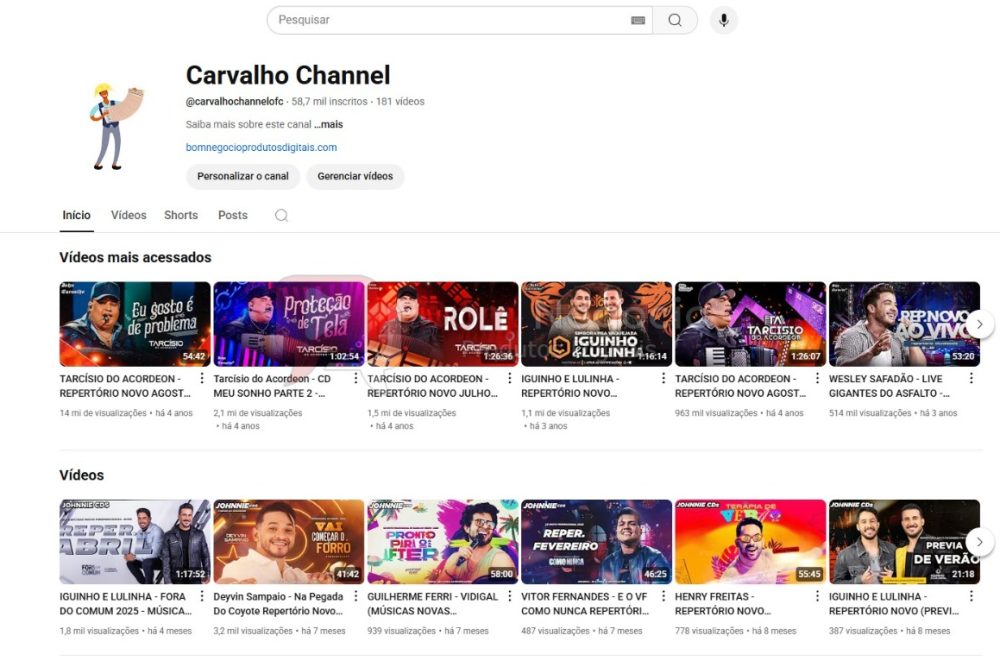Switch to the Posts tab
This screenshot has height=667, width=1000.
pyautogui.click(x=233, y=216)
